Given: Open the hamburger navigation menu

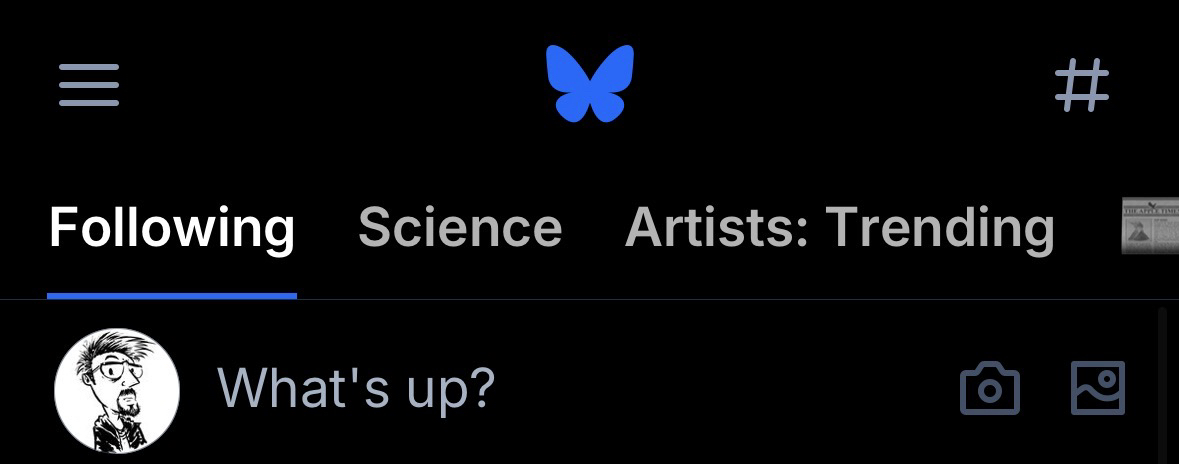Looking at the screenshot, I should coord(89,85).
